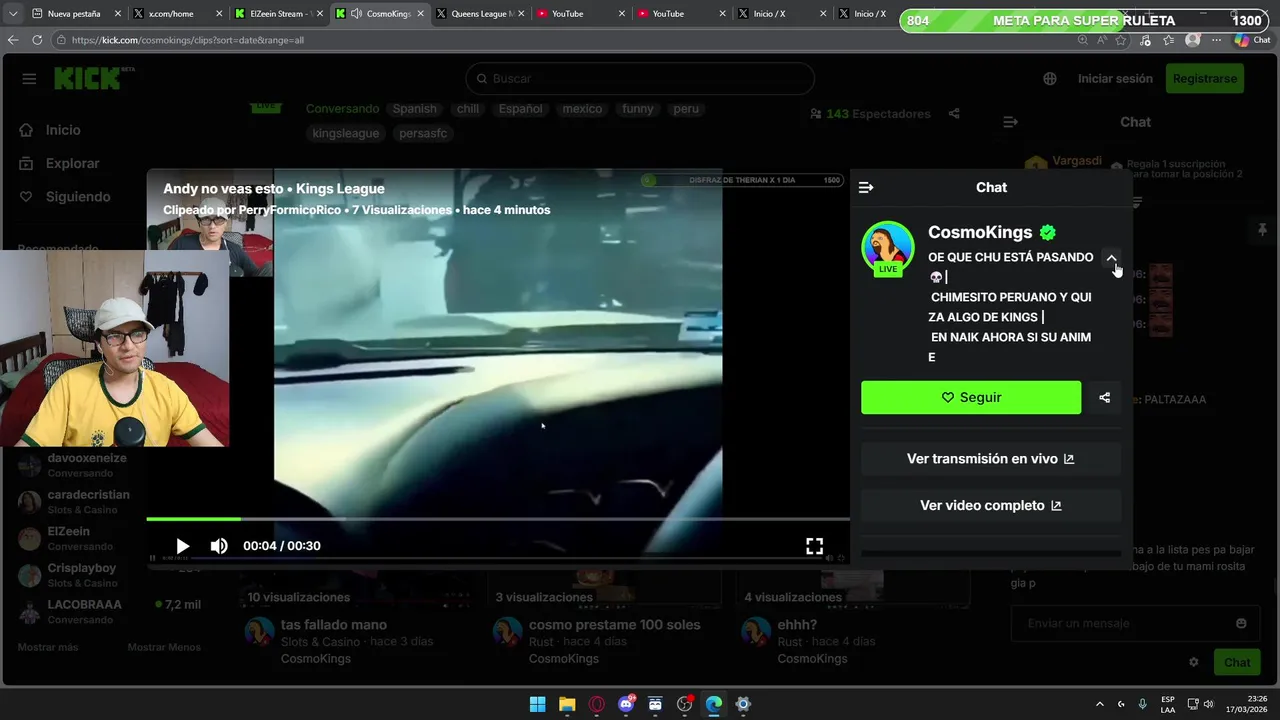Mute the clip volume
This screenshot has height=720, width=1280.
[x=219, y=546]
